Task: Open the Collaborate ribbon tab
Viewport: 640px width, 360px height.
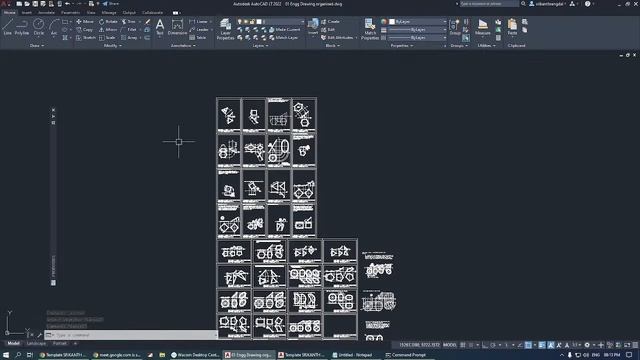Action: click(x=153, y=13)
